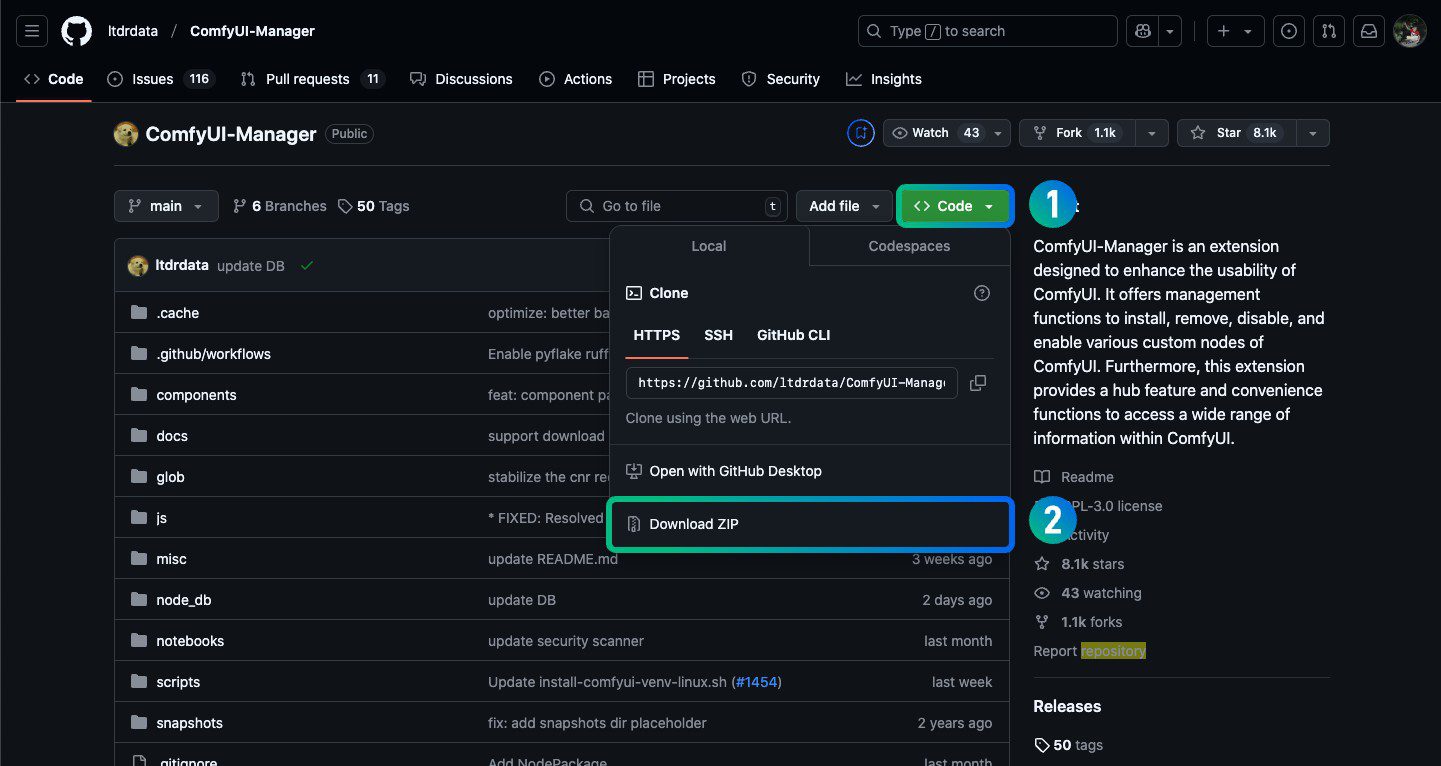Switch to the Codespaces tab
The image size is (1441, 766).
909,246
